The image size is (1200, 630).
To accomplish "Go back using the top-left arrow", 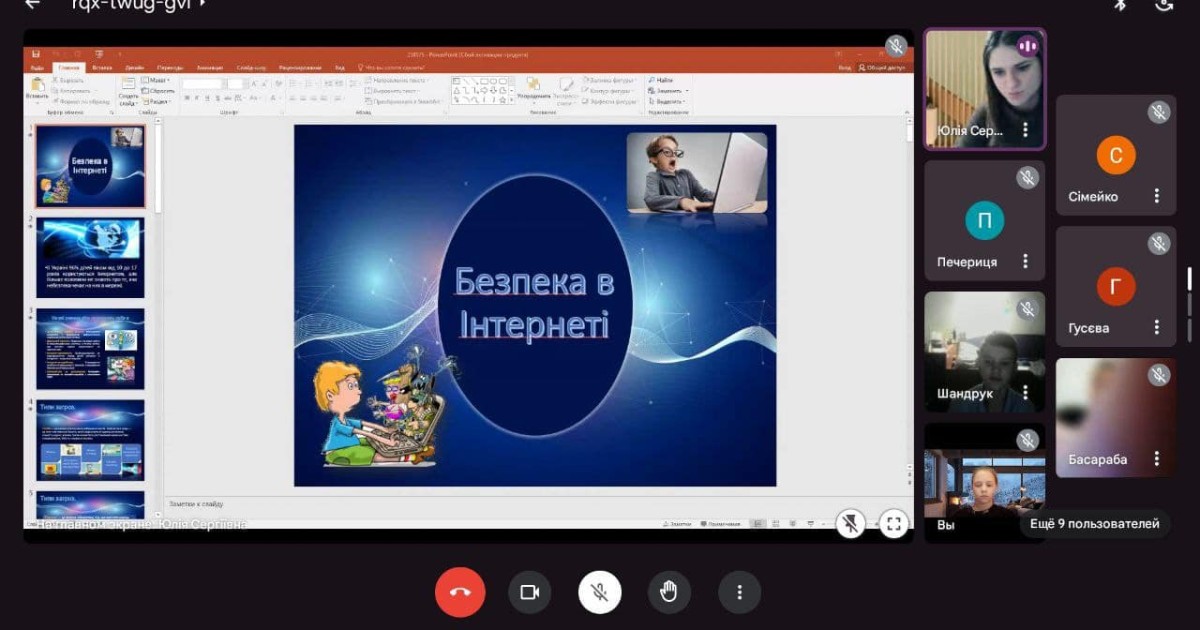I will pyautogui.click(x=33, y=4).
